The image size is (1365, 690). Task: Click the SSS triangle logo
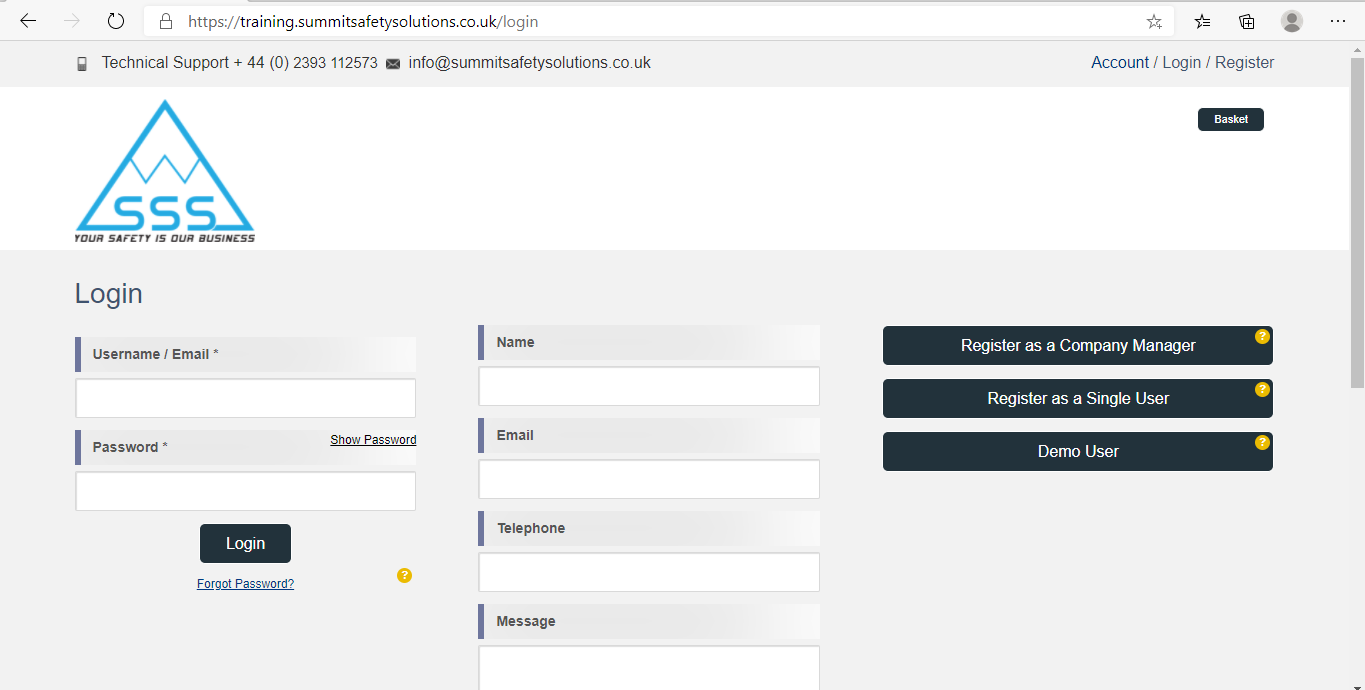point(165,171)
